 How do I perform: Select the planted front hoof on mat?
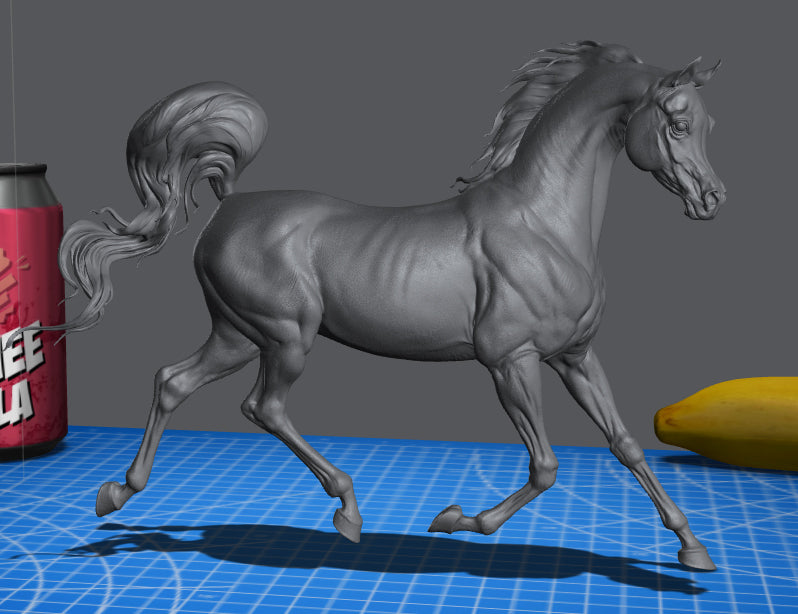point(696,556)
